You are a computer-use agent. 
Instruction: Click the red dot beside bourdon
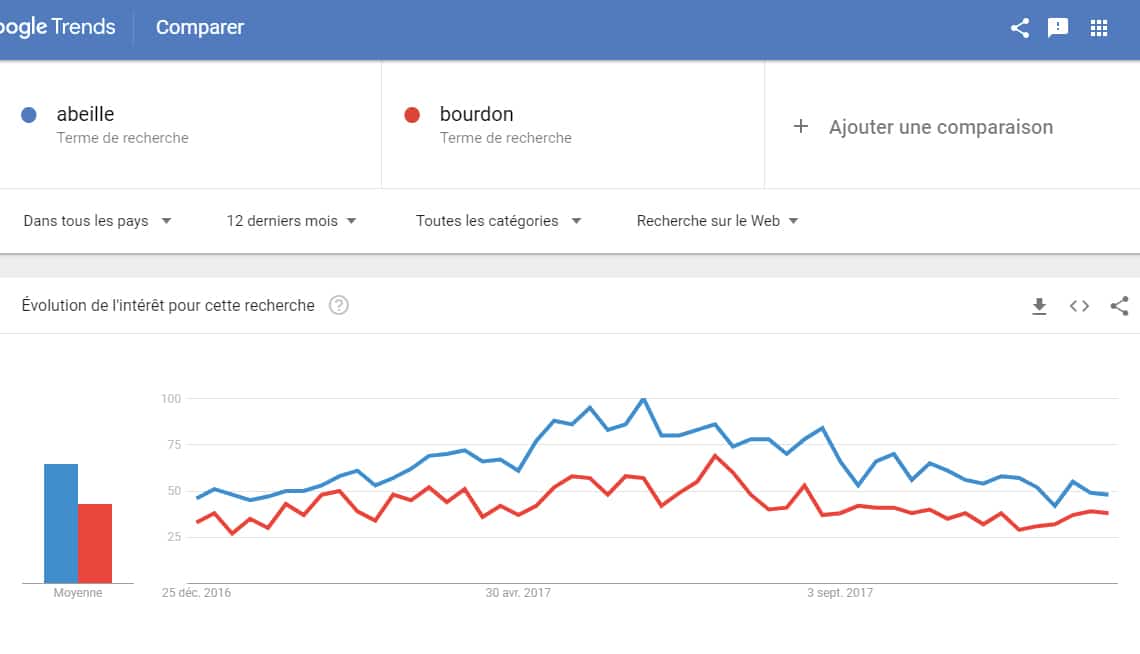pos(411,115)
